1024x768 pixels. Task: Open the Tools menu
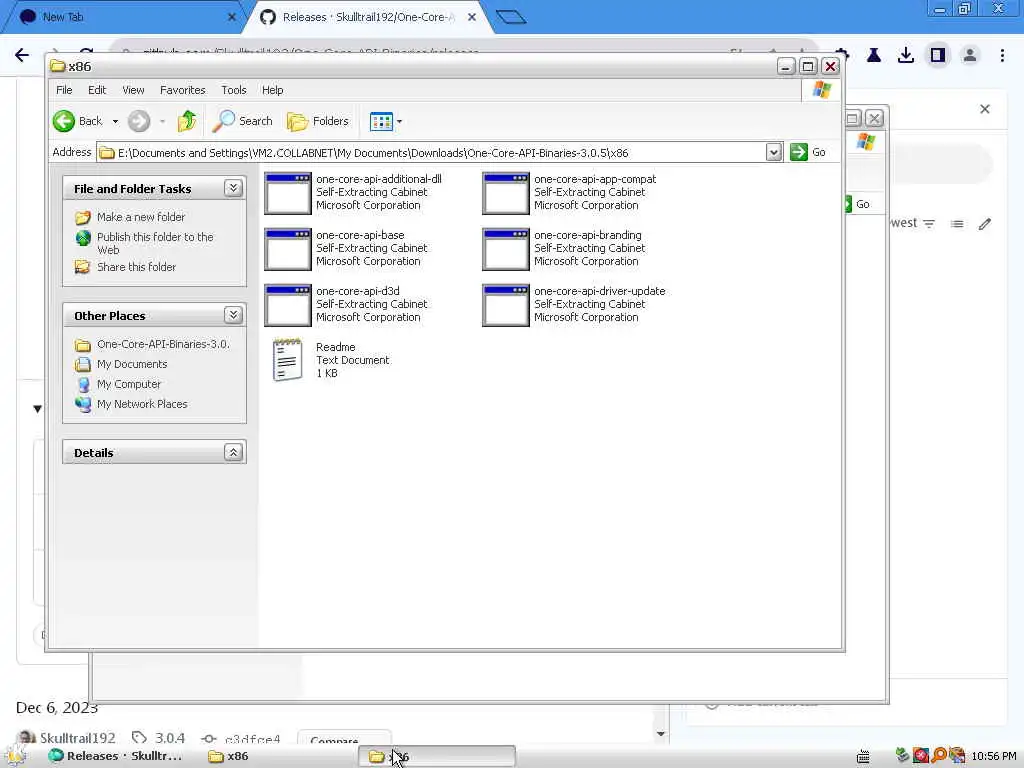click(x=234, y=90)
